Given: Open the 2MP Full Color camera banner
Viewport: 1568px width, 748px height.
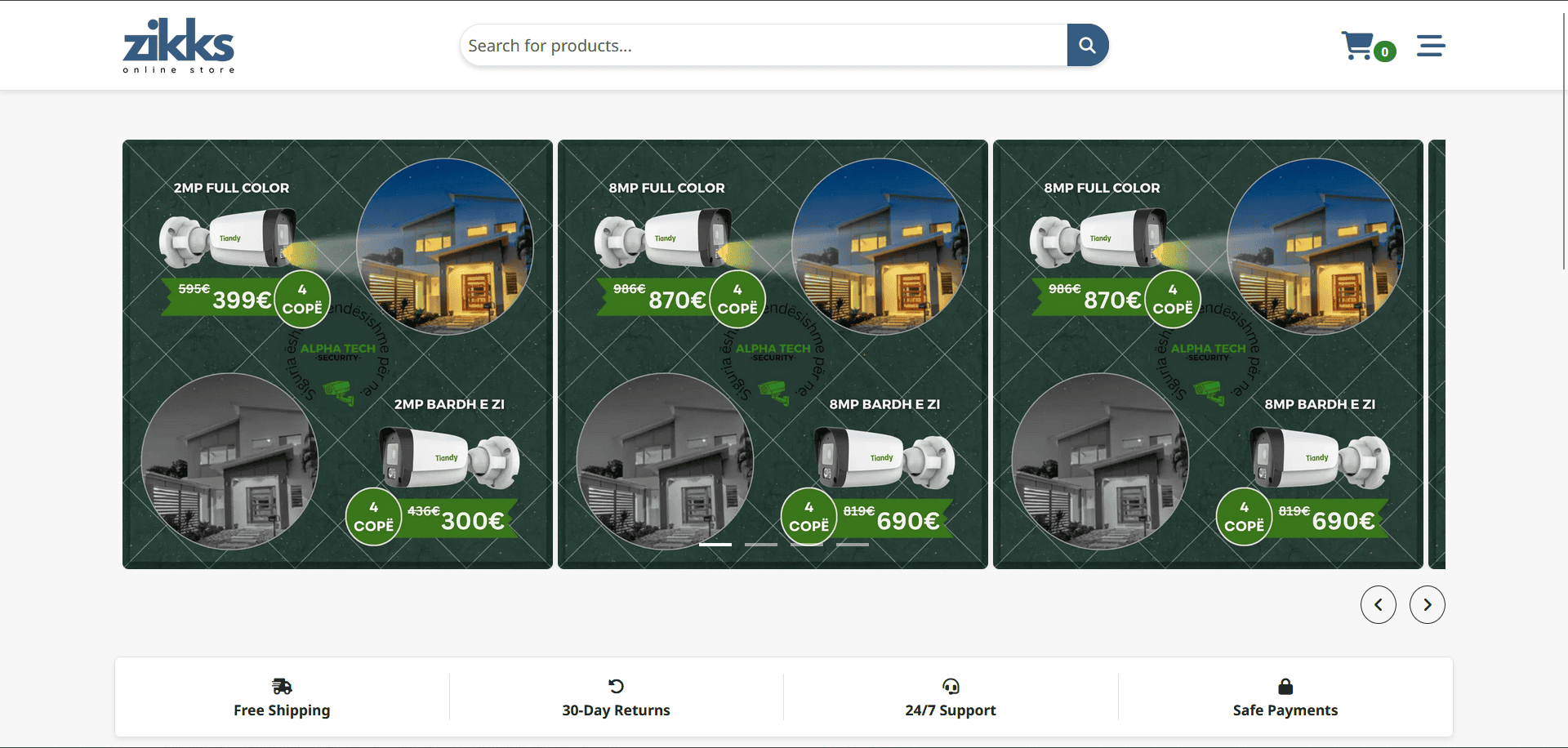Looking at the screenshot, I should point(337,354).
